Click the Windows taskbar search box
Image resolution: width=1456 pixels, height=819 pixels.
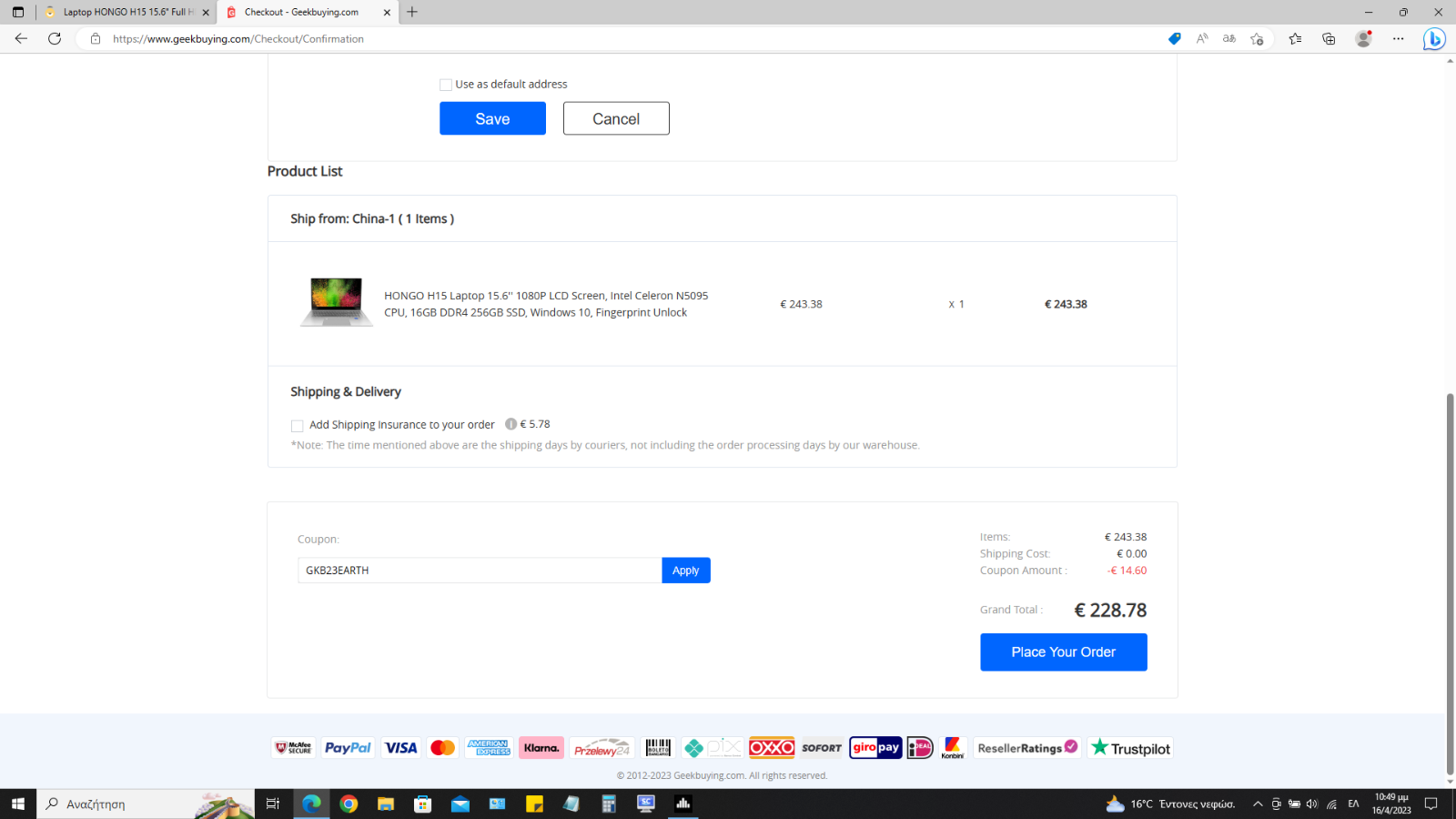pyautogui.click(x=146, y=804)
